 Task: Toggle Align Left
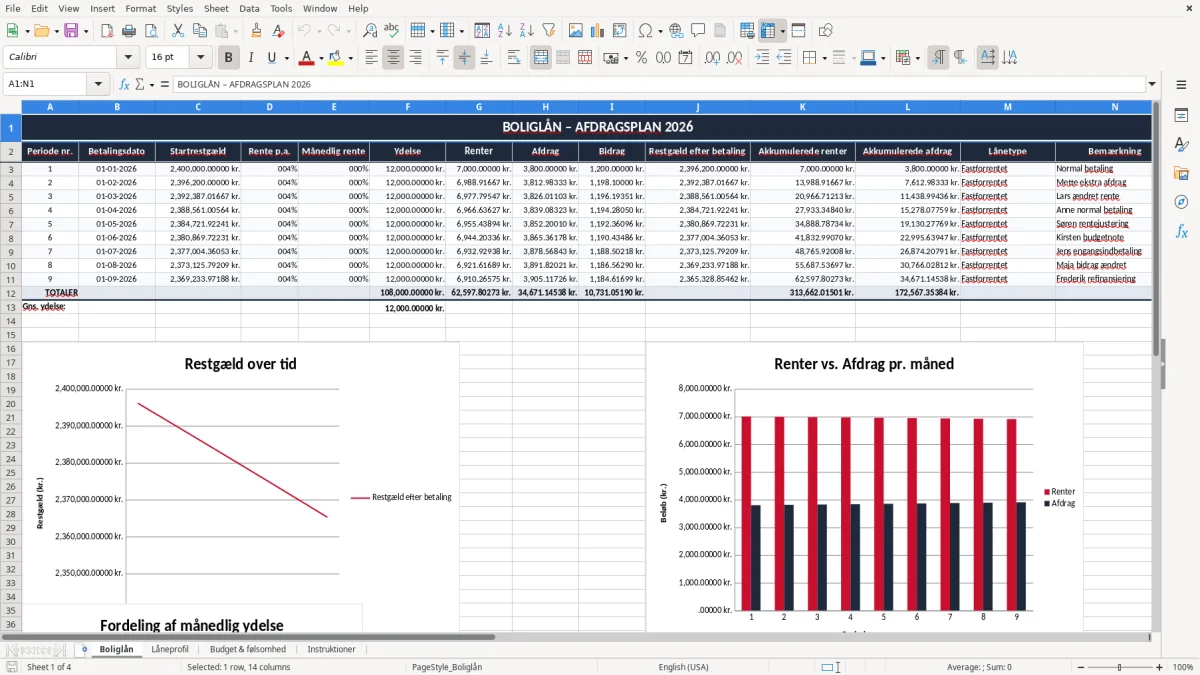tap(371, 58)
